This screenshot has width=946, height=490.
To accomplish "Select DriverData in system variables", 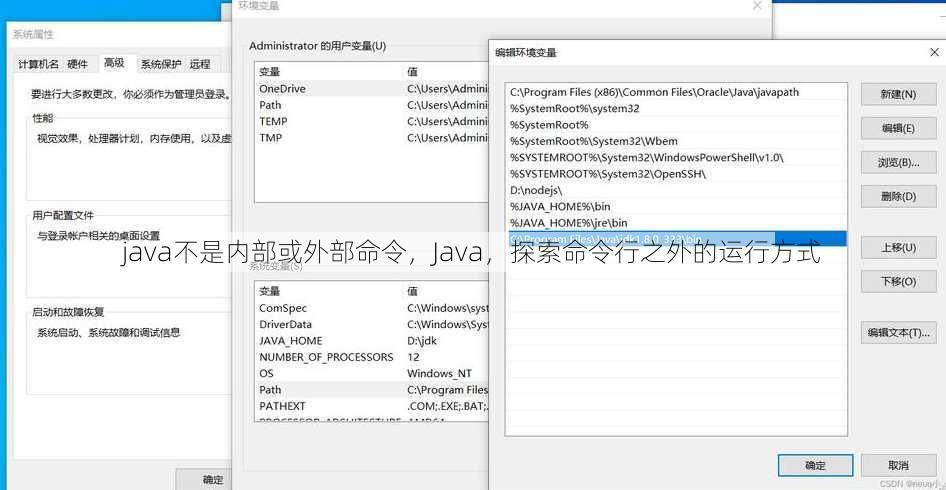I will (371, 324).
